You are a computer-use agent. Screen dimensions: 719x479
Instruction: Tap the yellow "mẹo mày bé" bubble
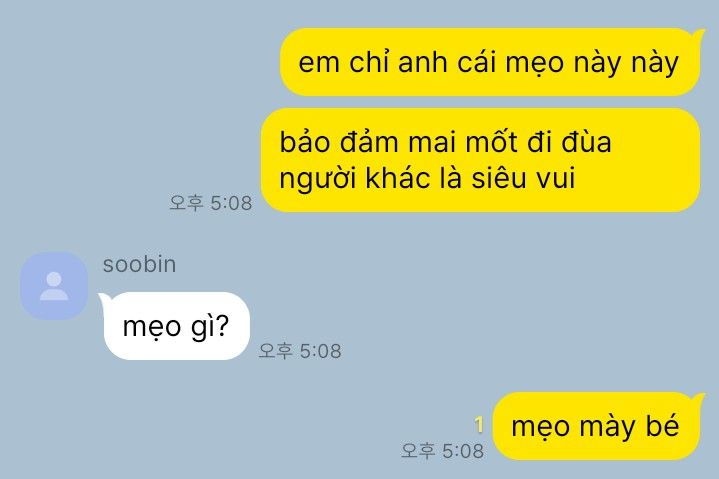596,426
